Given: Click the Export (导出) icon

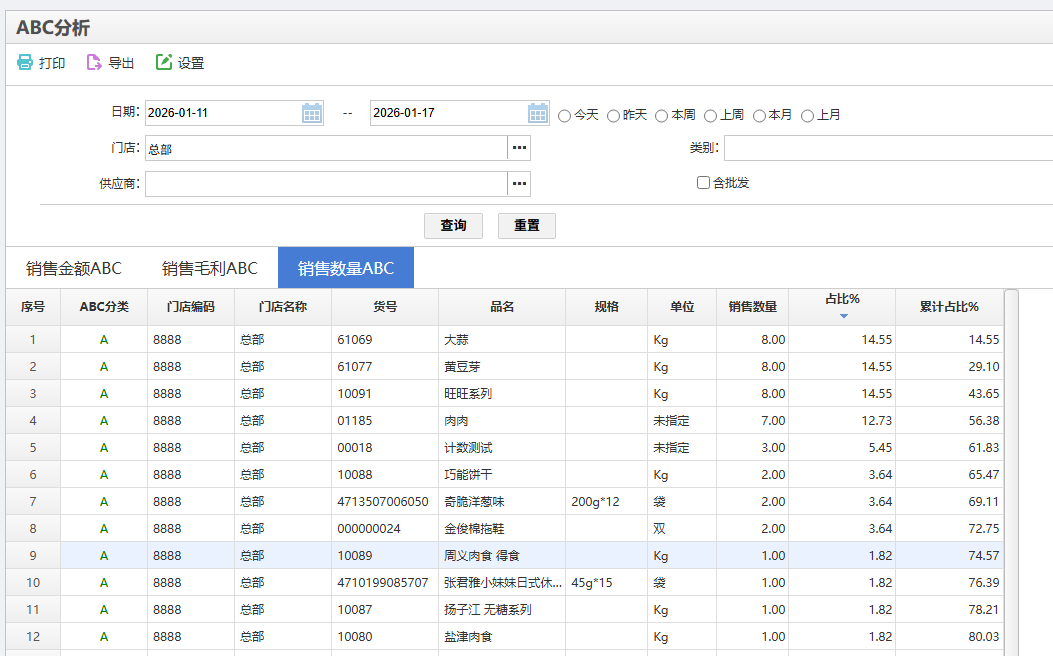Looking at the screenshot, I should click(94, 63).
